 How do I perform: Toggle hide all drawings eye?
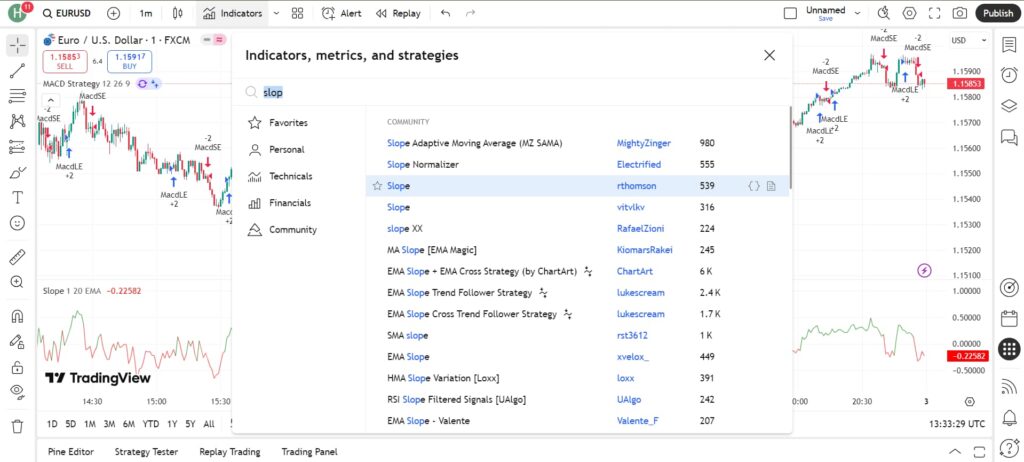point(18,392)
